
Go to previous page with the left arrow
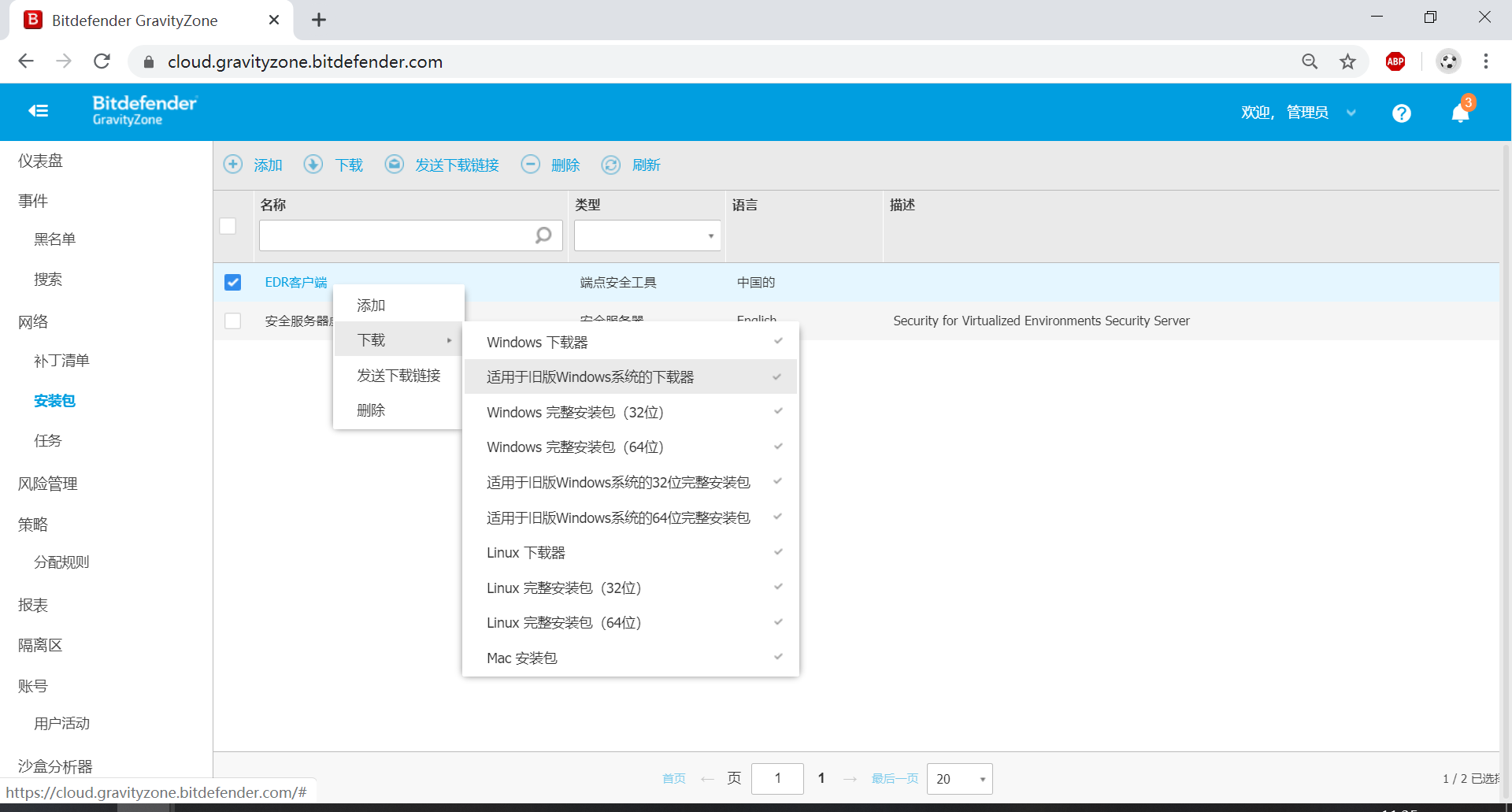(x=707, y=779)
